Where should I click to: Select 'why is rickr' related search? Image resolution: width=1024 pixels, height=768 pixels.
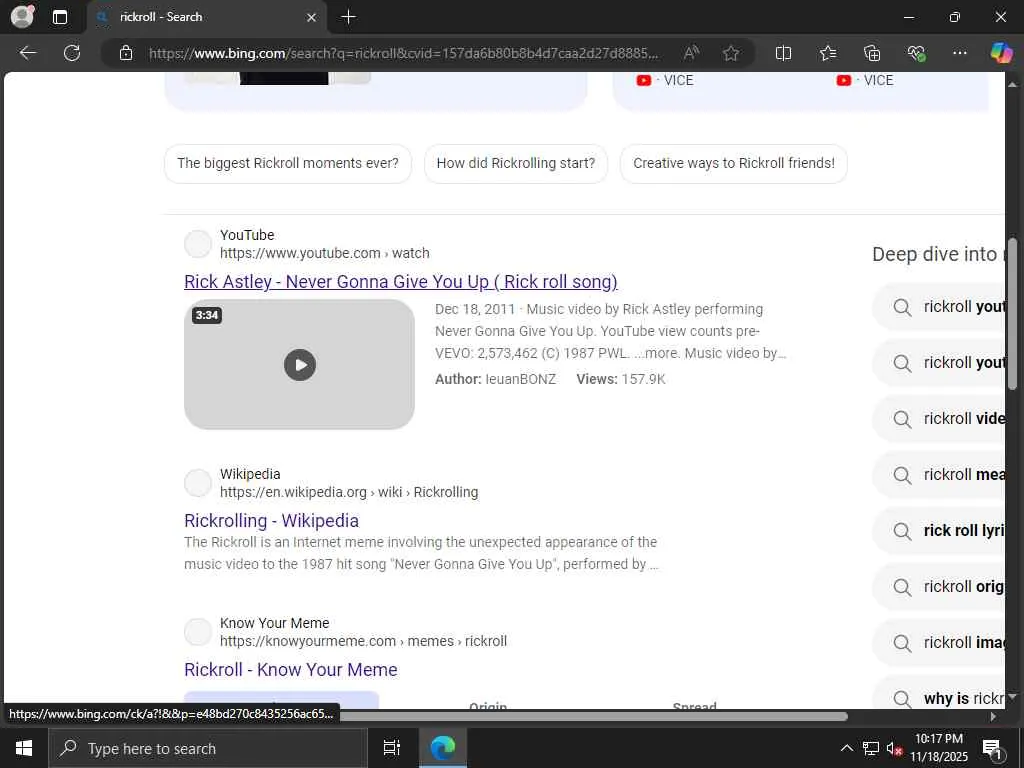(x=939, y=694)
